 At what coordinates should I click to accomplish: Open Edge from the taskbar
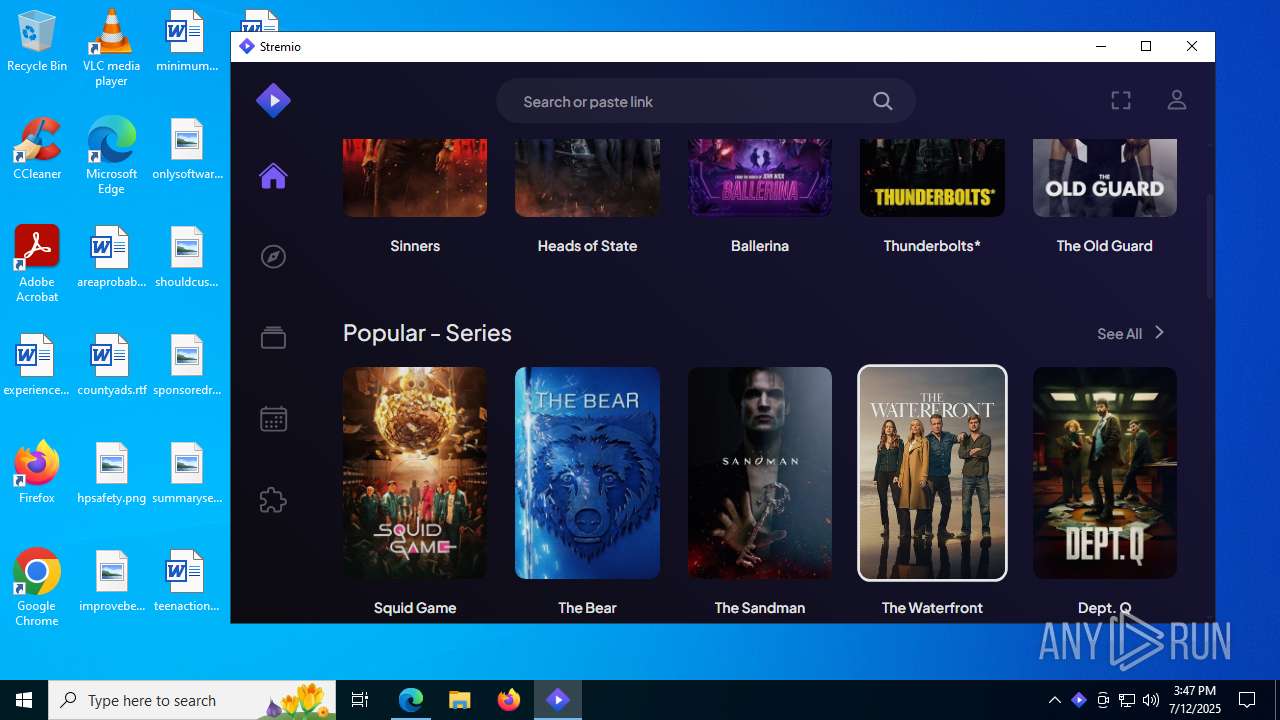tap(411, 700)
